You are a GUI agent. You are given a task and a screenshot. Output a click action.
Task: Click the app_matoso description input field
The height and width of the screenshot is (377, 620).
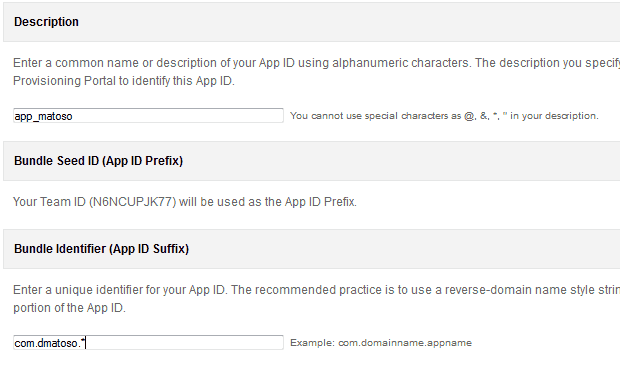coord(148,116)
